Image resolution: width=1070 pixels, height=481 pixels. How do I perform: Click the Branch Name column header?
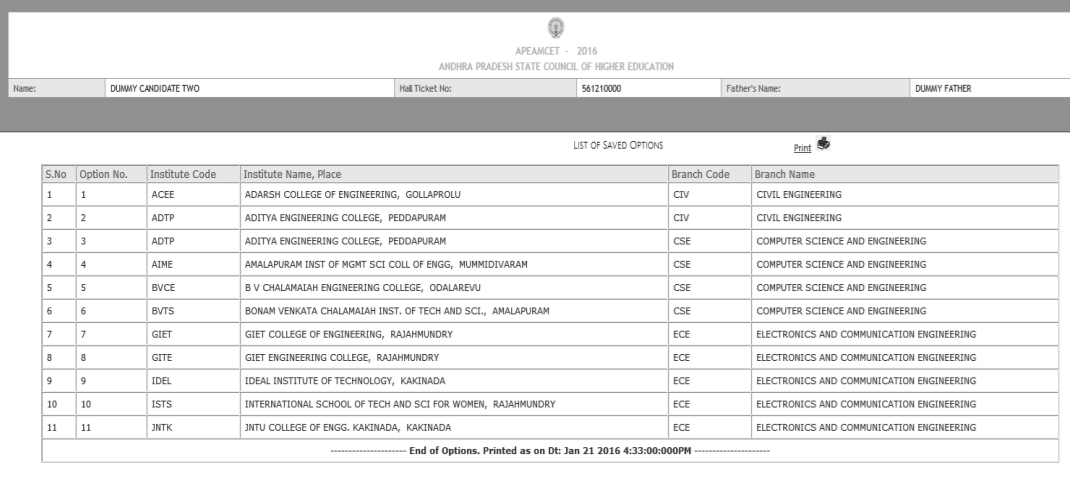pyautogui.click(x=786, y=174)
